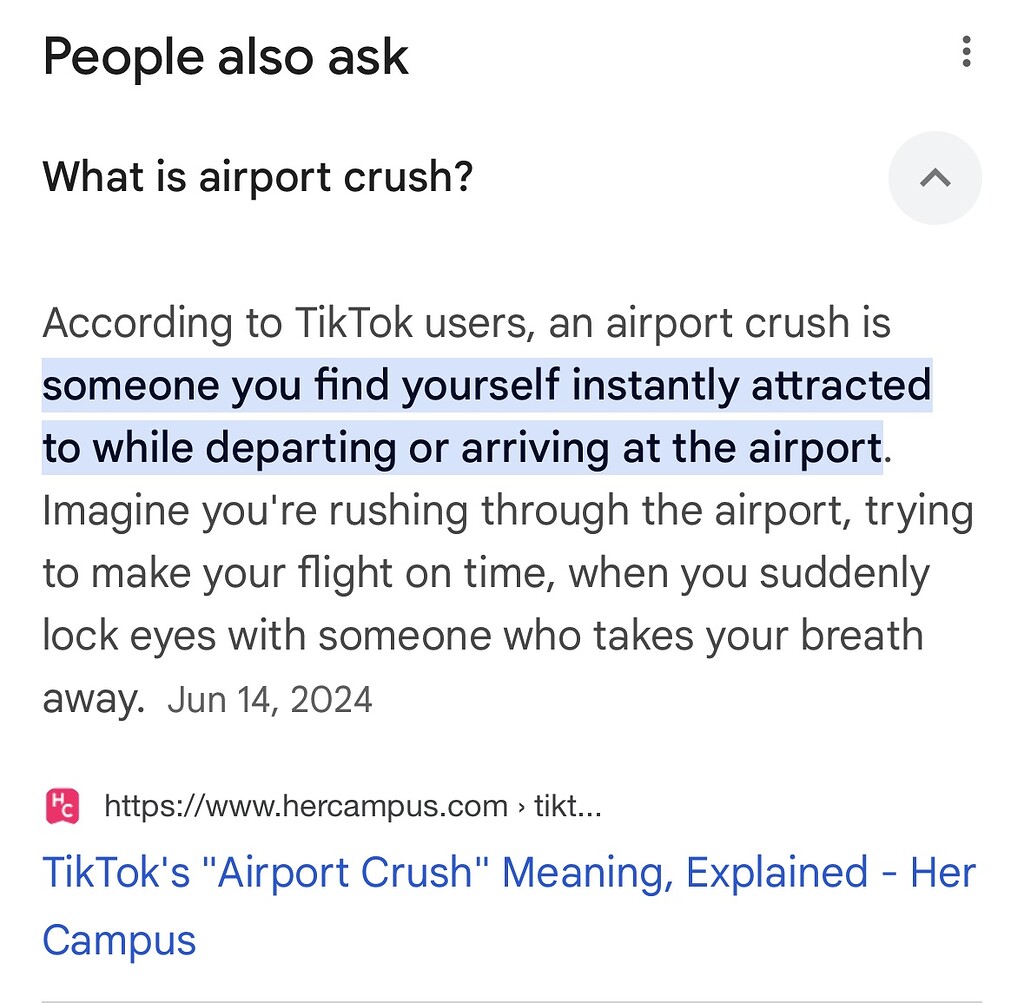
Task: Click the highlighted definition text
Action: coord(487,415)
